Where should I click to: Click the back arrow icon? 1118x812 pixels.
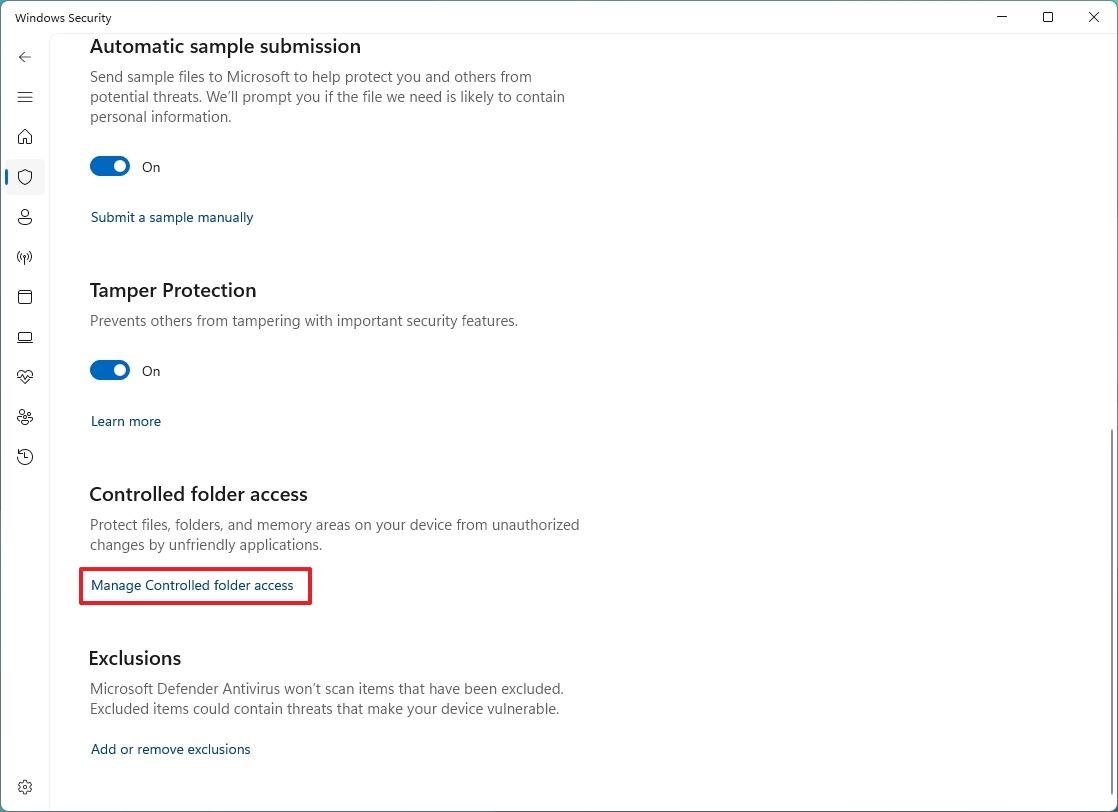[x=25, y=57]
